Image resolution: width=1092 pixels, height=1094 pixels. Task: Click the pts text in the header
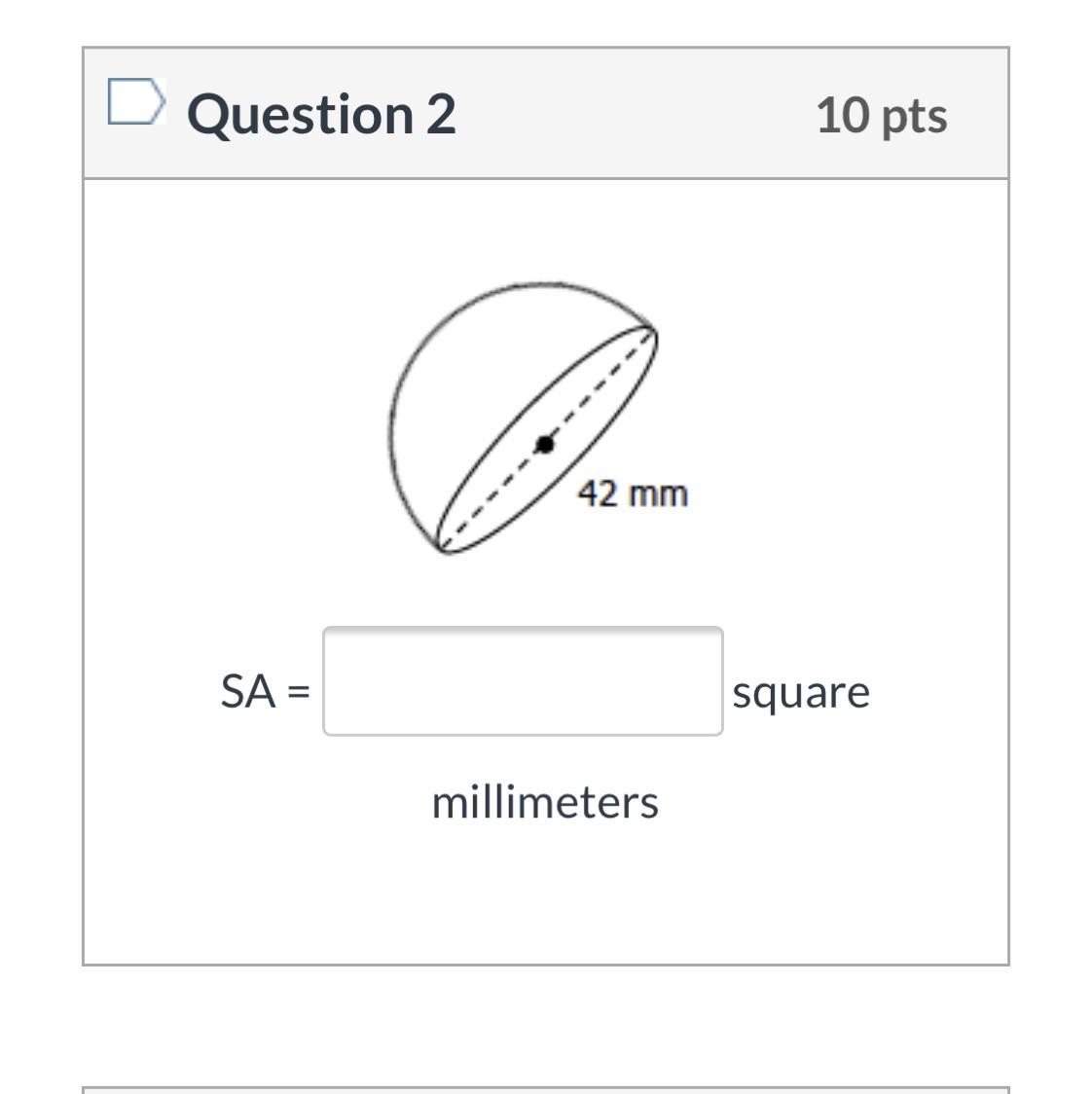[915, 117]
